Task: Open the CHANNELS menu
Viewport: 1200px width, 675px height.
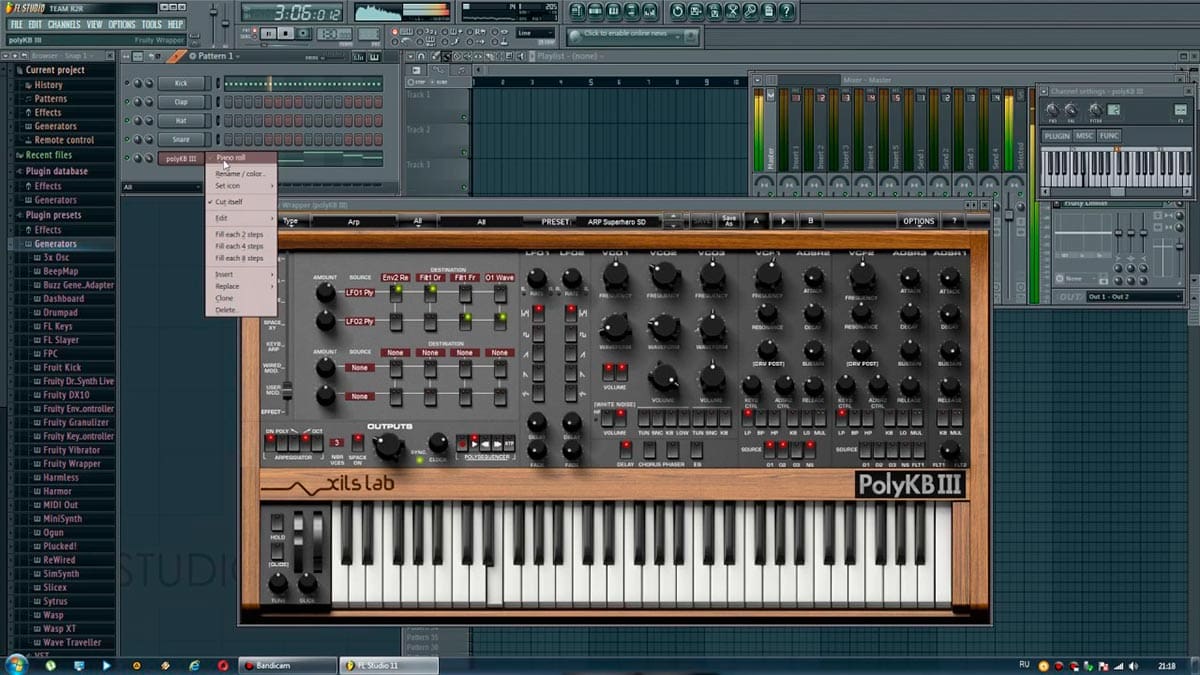Action: tap(64, 24)
